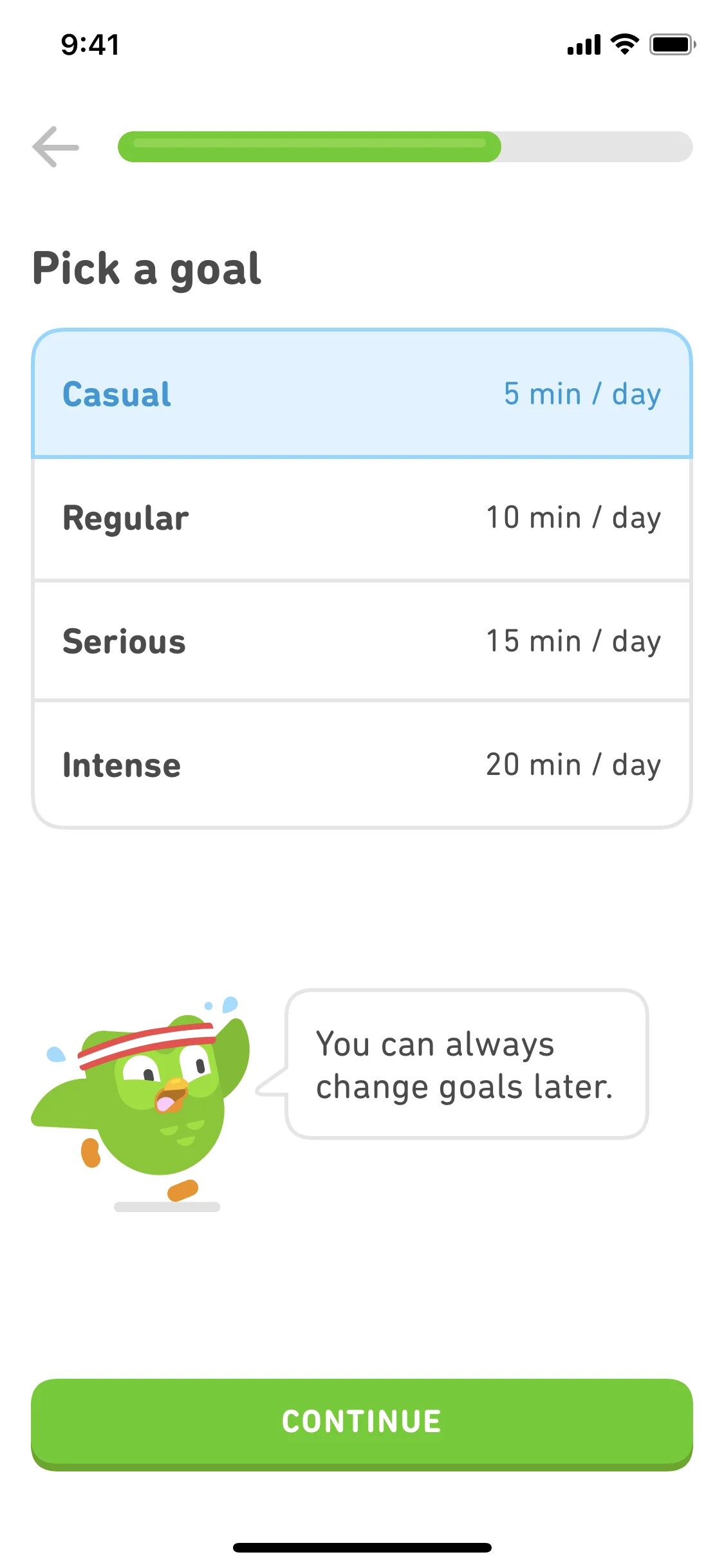This screenshot has width=724, height=1568.
Task: Choose the Regular 10 min goal
Action: pyautogui.click(x=362, y=518)
